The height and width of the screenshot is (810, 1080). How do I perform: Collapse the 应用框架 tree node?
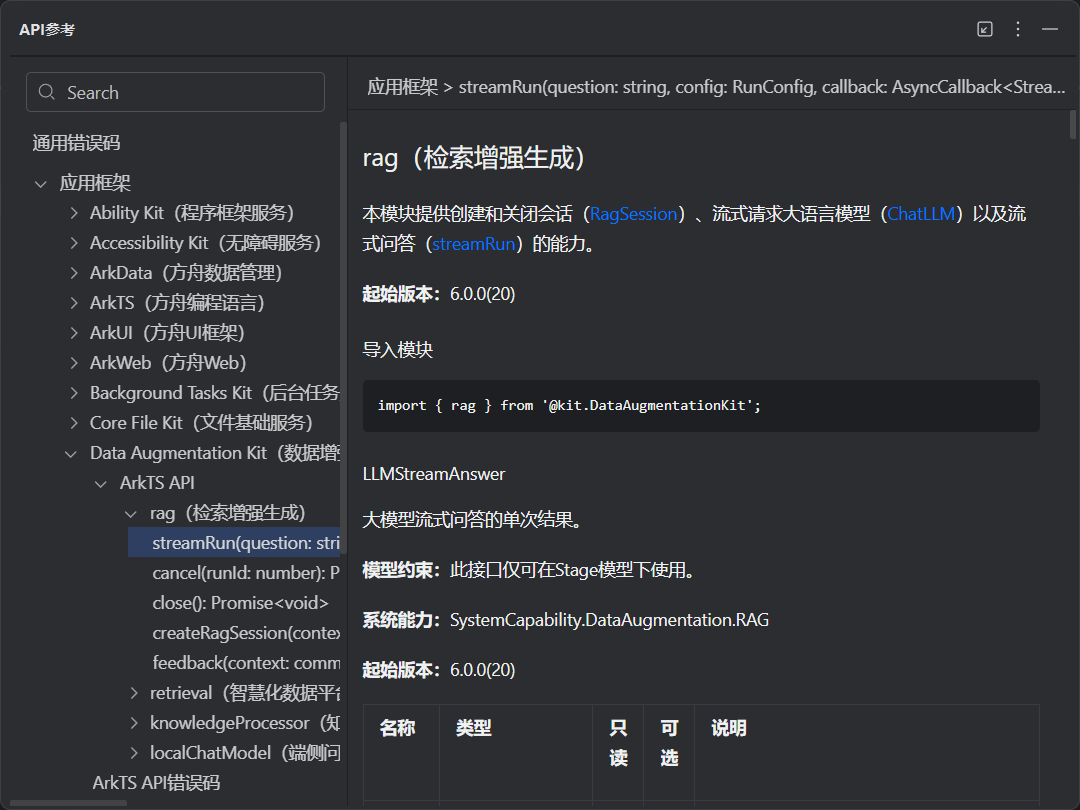pos(41,183)
